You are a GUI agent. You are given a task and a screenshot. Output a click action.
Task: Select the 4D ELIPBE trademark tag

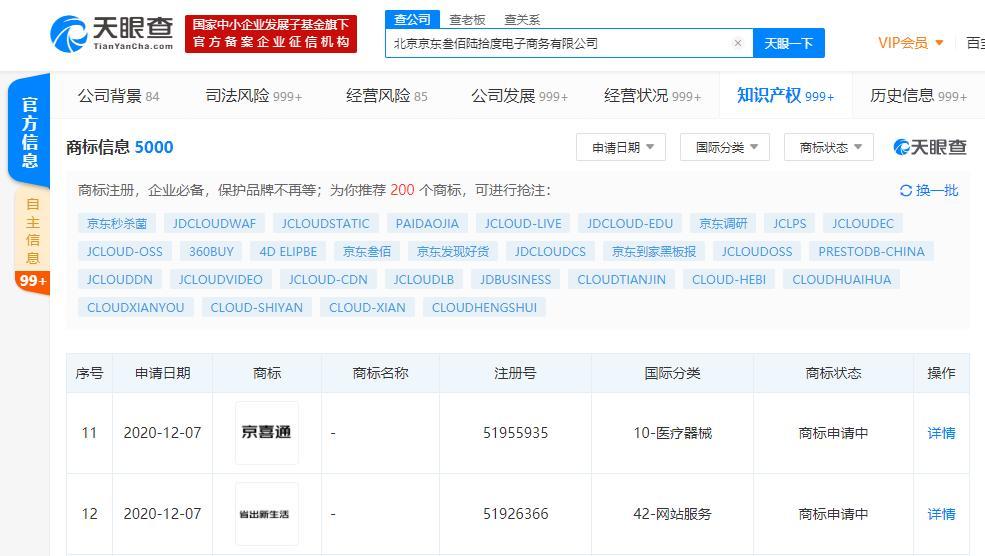coord(288,251)
